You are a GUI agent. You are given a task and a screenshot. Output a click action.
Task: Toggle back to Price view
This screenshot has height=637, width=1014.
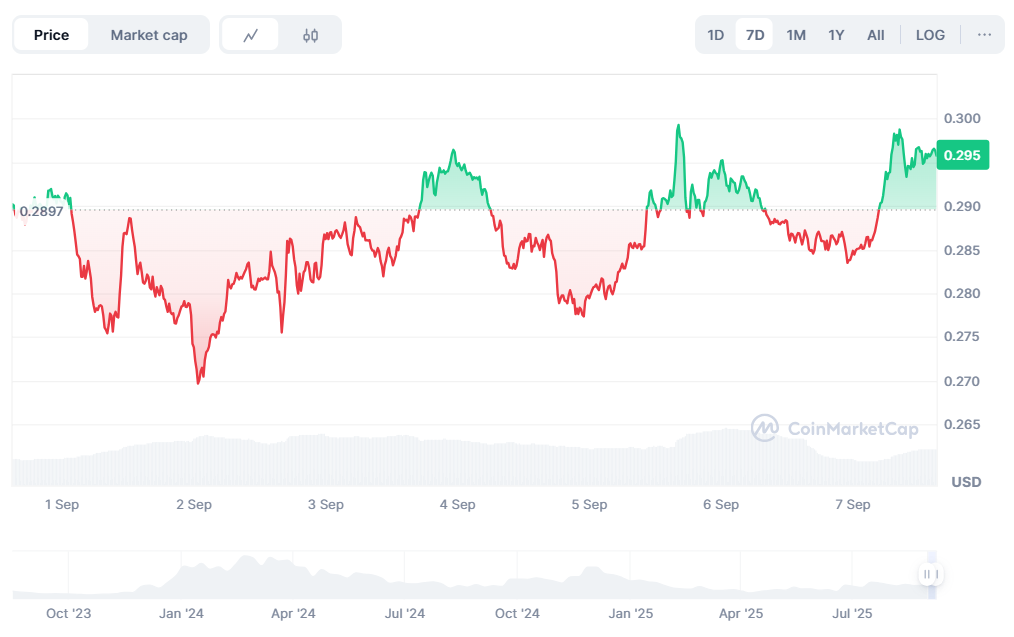coord(51,34)
